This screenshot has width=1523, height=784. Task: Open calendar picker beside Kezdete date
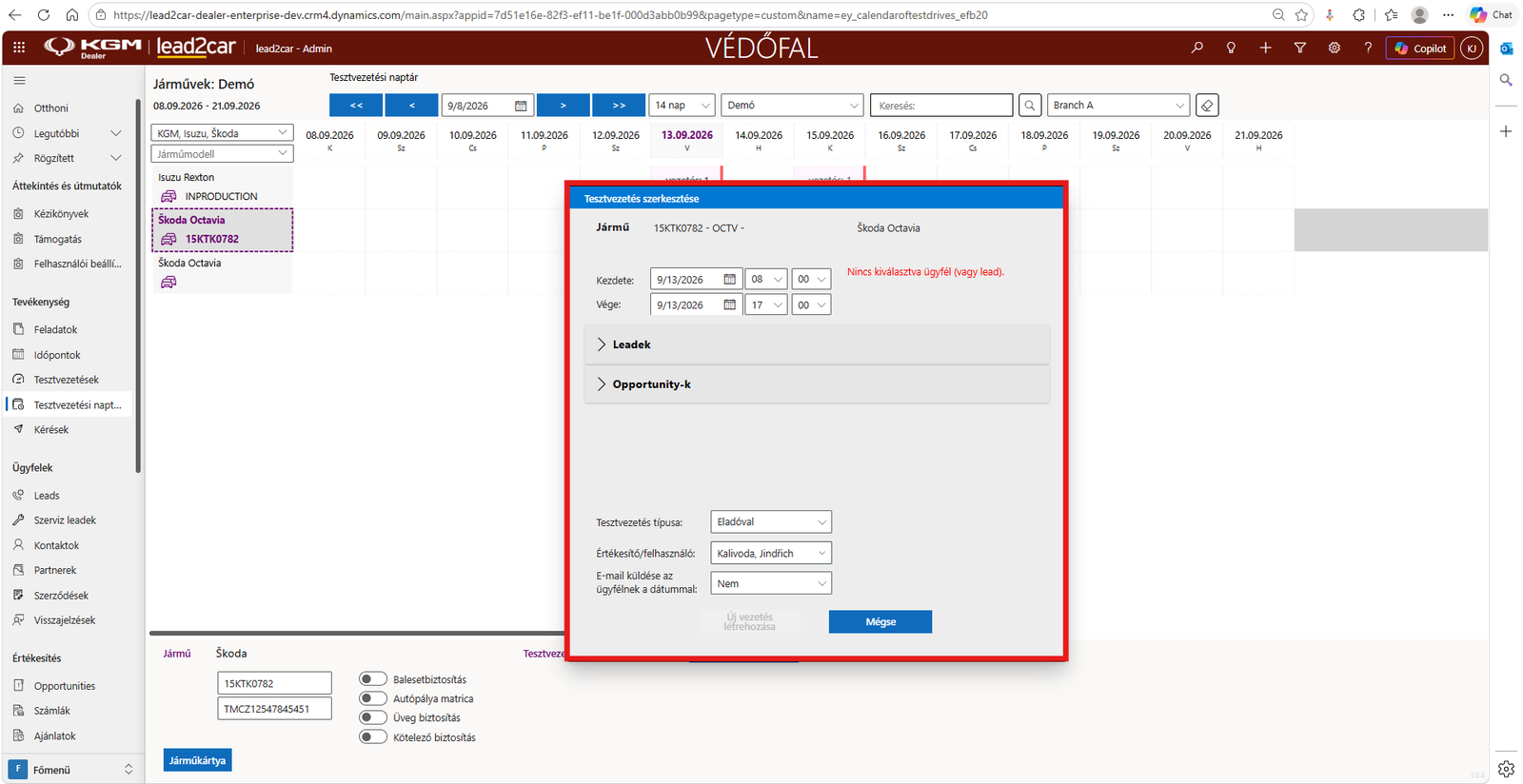(x=729, y=280)
